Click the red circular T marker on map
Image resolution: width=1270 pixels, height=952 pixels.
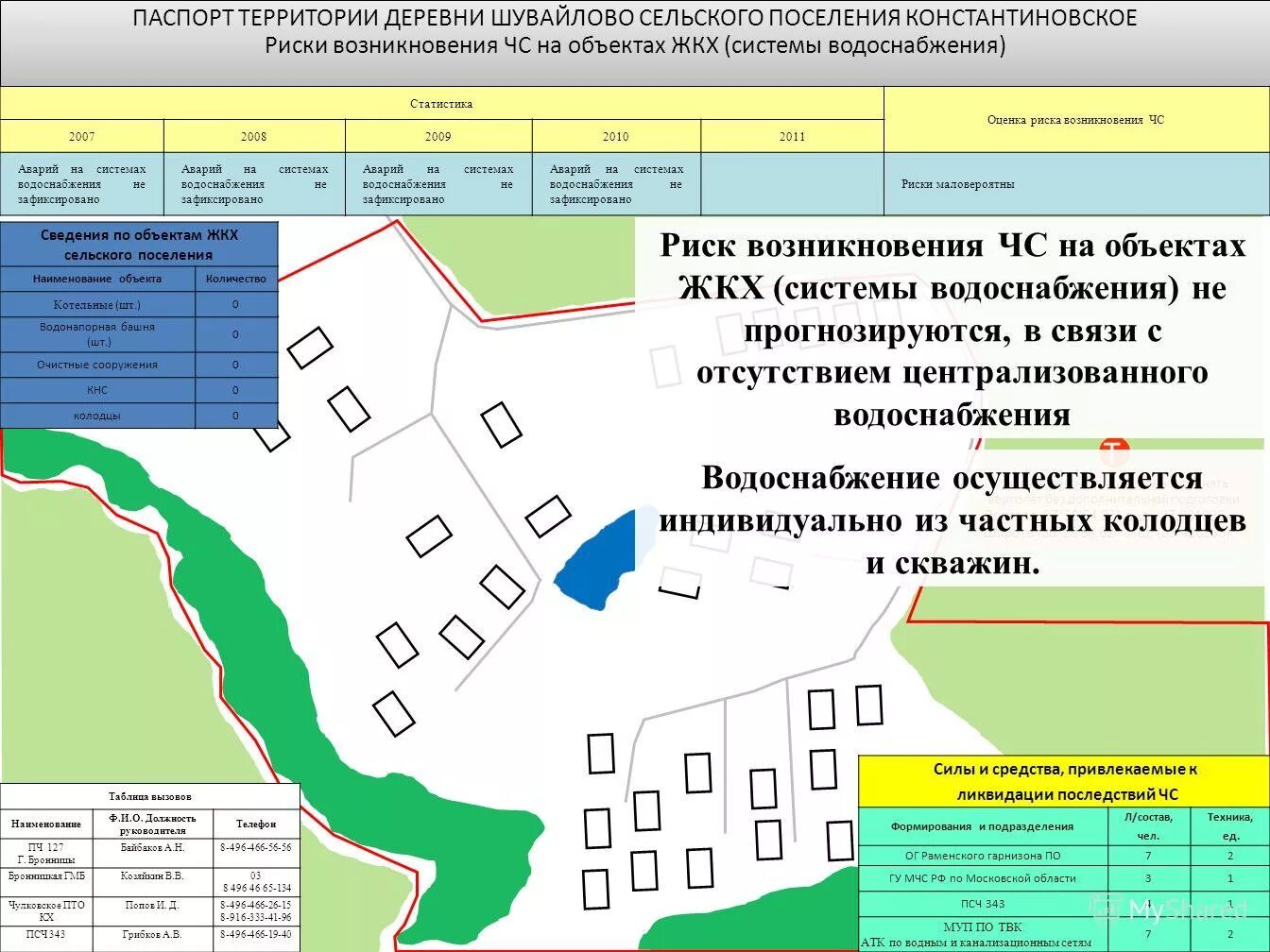1115,450
